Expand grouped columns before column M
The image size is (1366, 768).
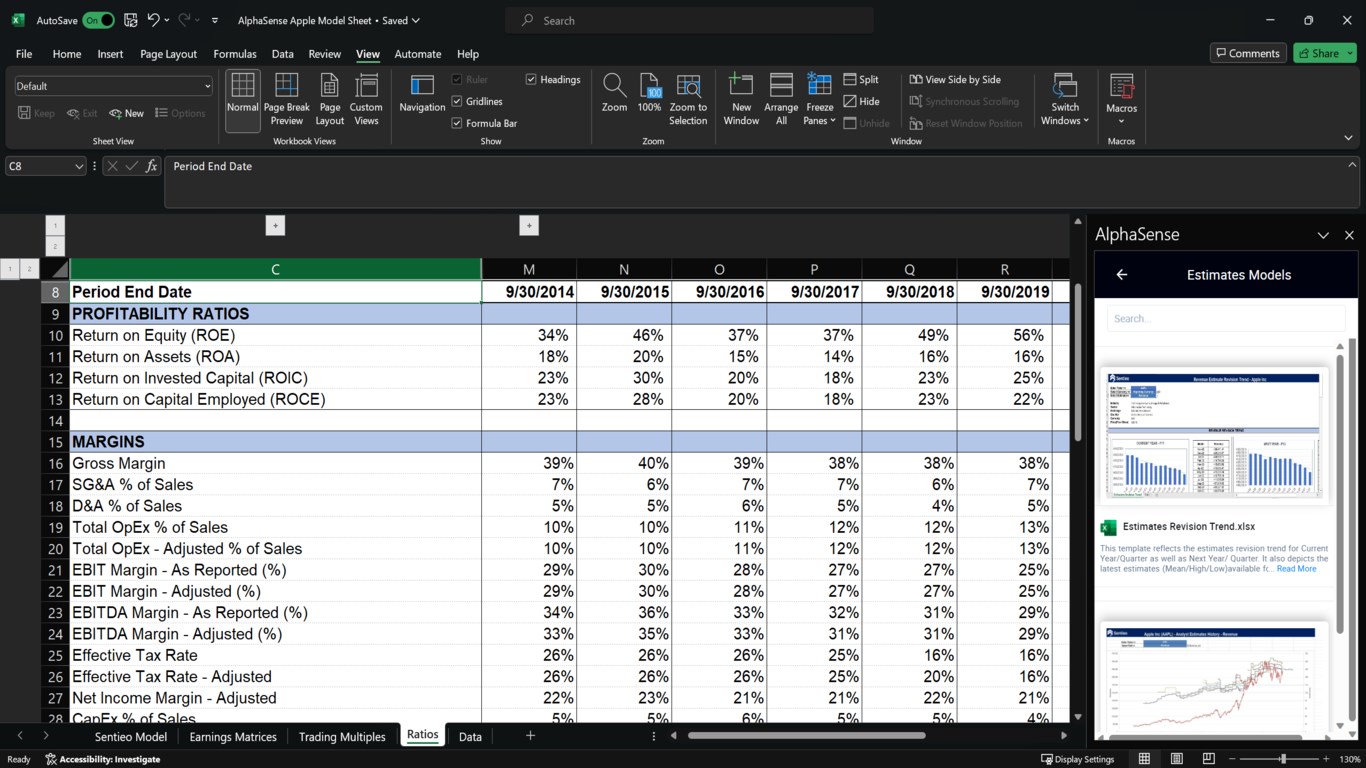(x=529, y=226)
